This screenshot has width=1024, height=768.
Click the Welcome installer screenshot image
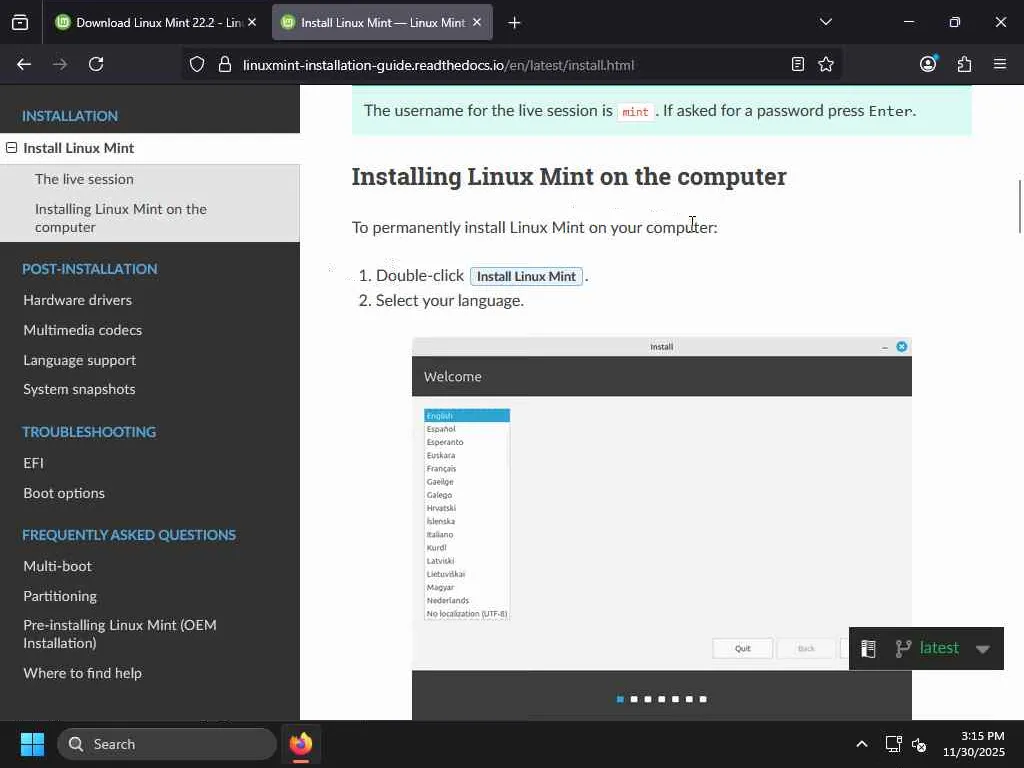pyautogui.click(x=662, y=528)
